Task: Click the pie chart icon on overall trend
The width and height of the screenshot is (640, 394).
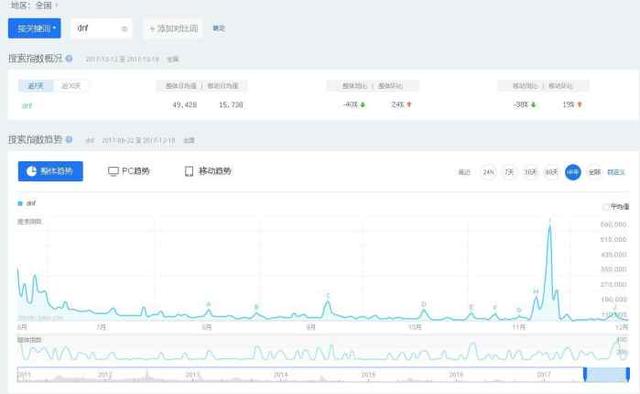Action: [x=31, y=171]
